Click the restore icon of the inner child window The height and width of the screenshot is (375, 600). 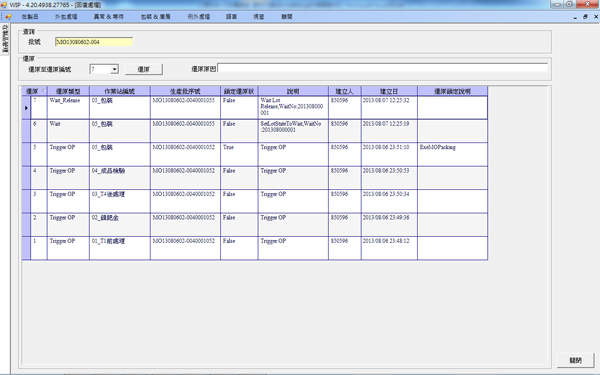(585, 17)
